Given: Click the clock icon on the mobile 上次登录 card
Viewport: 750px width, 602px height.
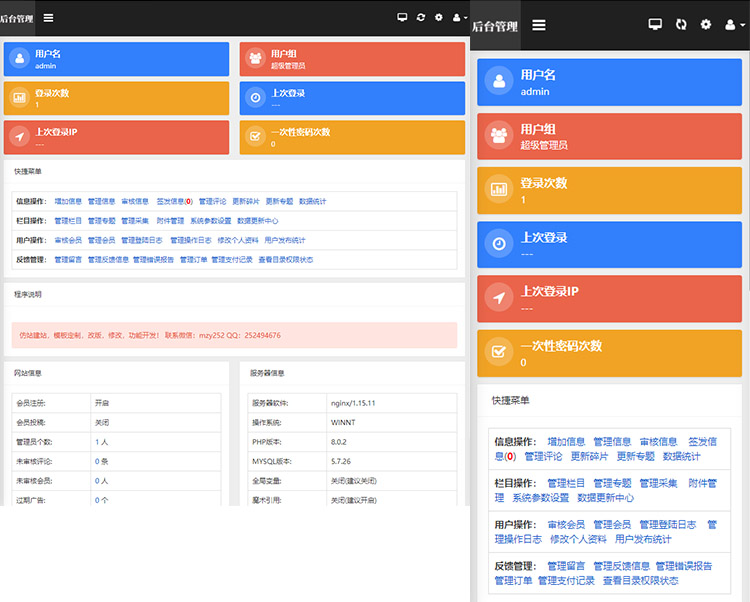Looking at the screenshot, I should (499, 244).
